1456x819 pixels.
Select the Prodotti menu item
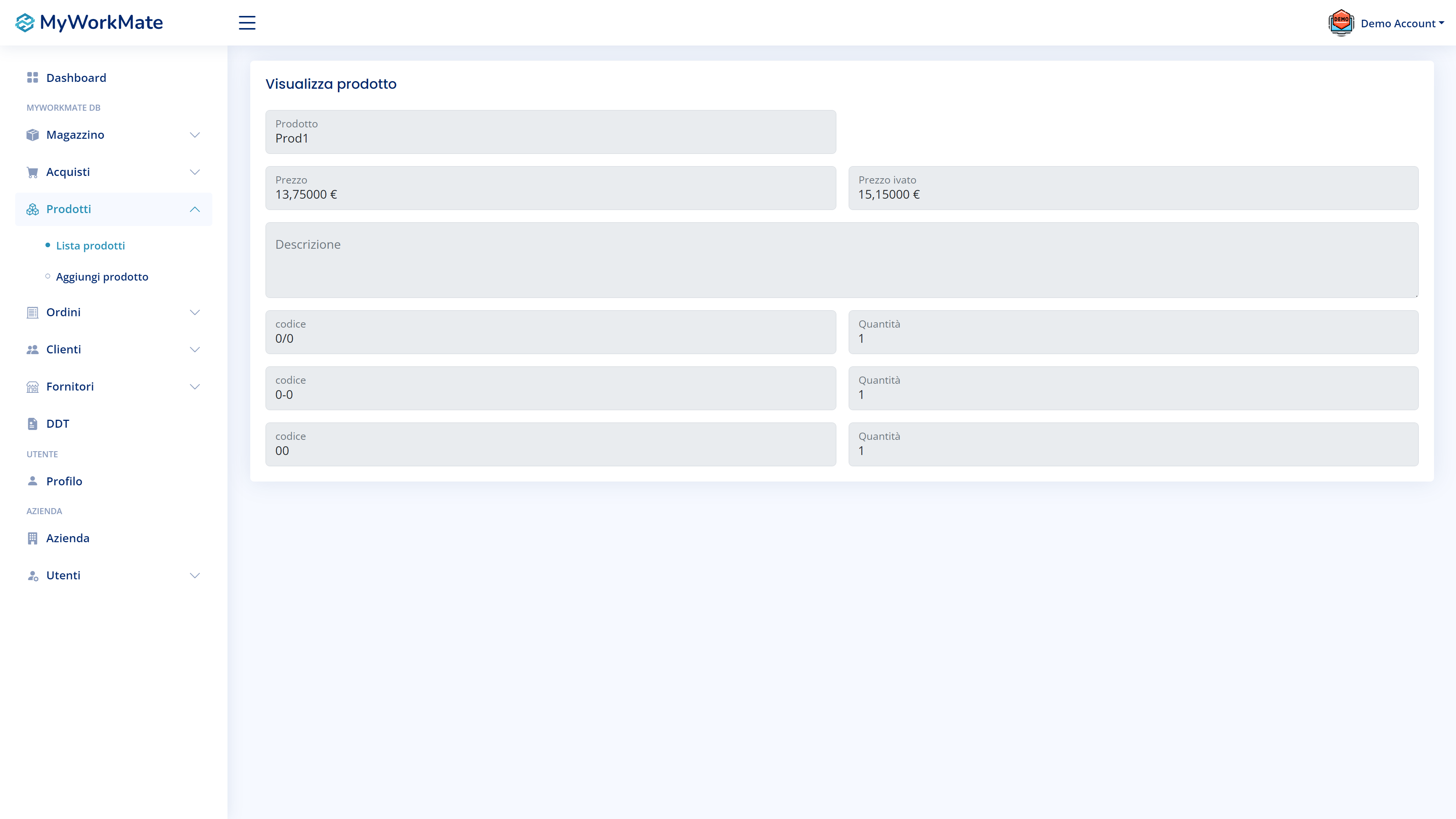click(x=114, y=209)
